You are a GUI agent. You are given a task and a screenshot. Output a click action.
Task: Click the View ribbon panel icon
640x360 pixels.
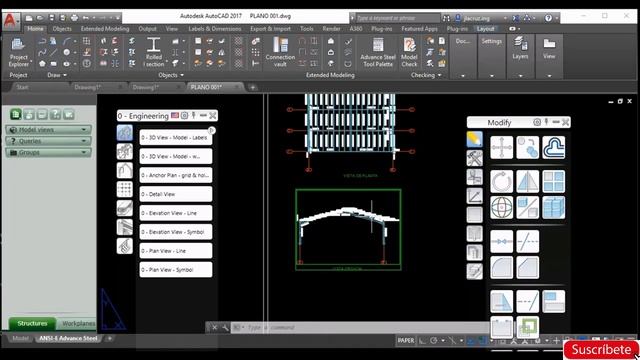pos(549,48)
